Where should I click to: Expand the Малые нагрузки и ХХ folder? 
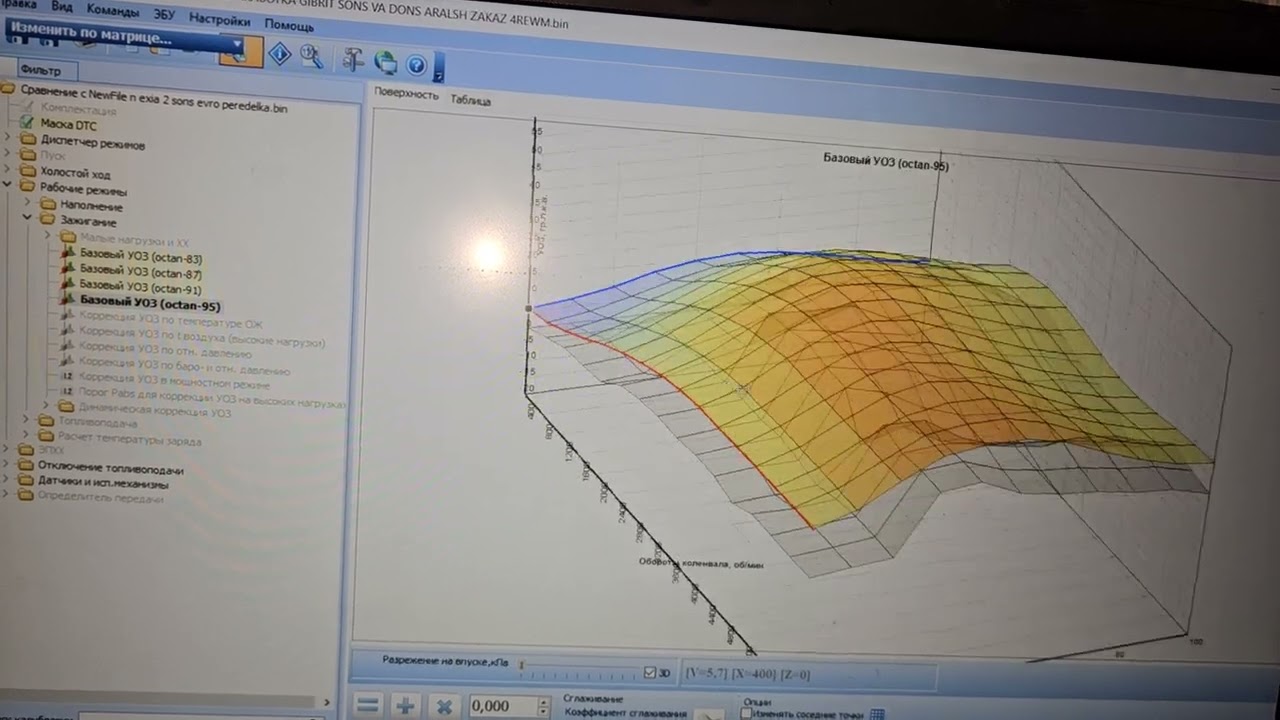(x=46, y=236)
